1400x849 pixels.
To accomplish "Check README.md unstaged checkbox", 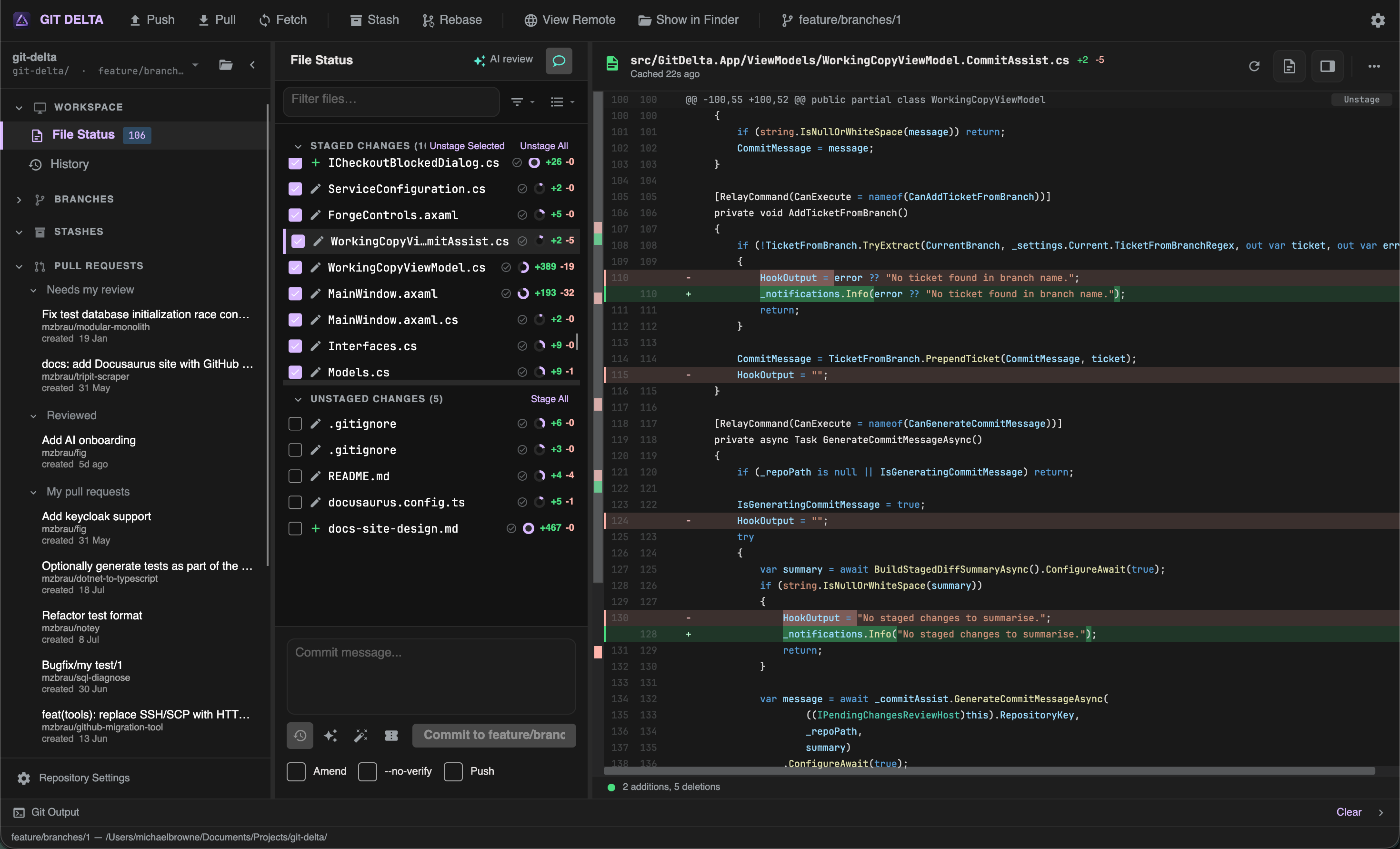I will (x=295, y=476).
